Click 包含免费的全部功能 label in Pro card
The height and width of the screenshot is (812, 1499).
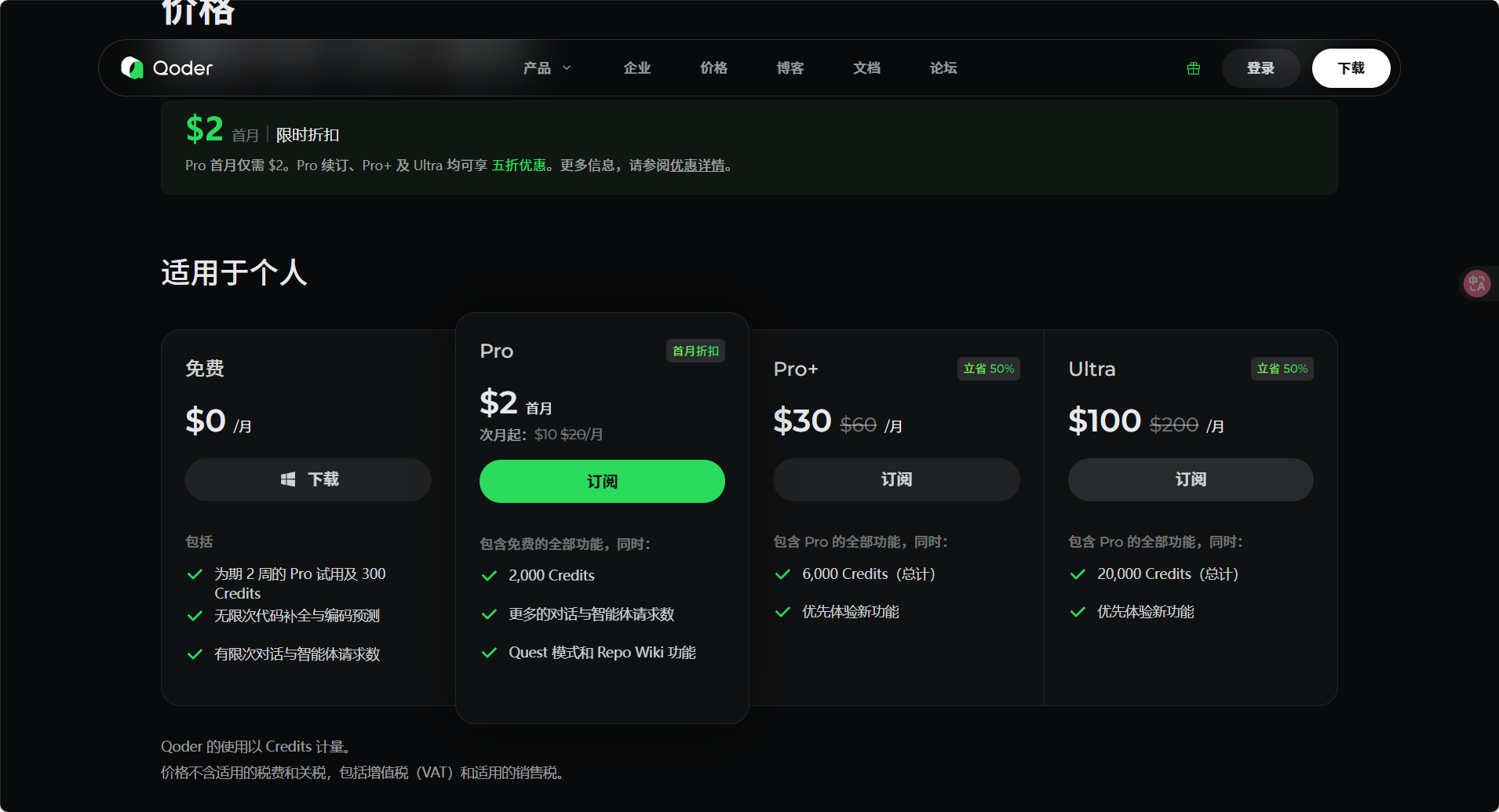tap(565, 544)
